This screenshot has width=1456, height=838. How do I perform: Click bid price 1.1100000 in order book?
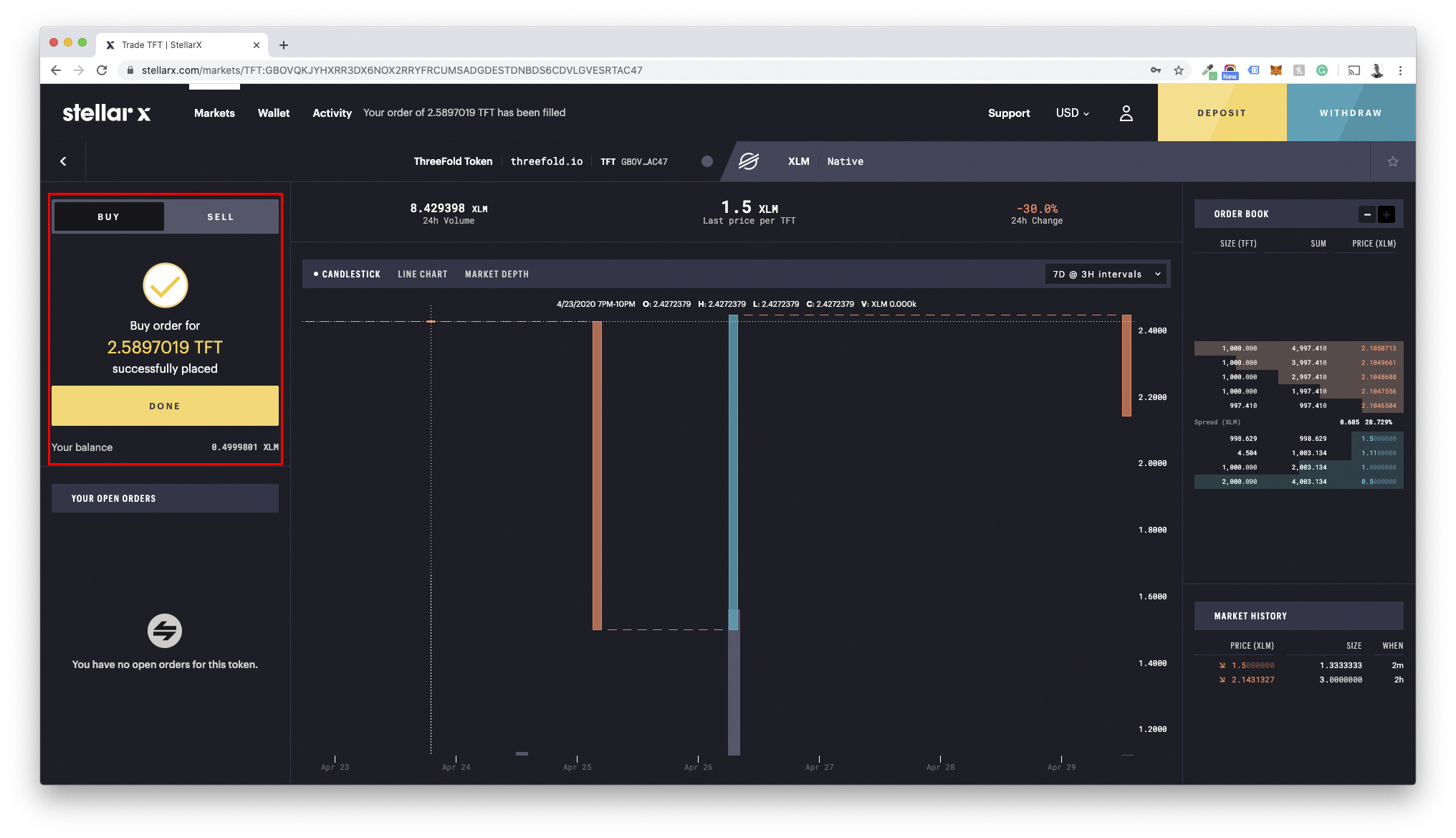(1379, 453)
